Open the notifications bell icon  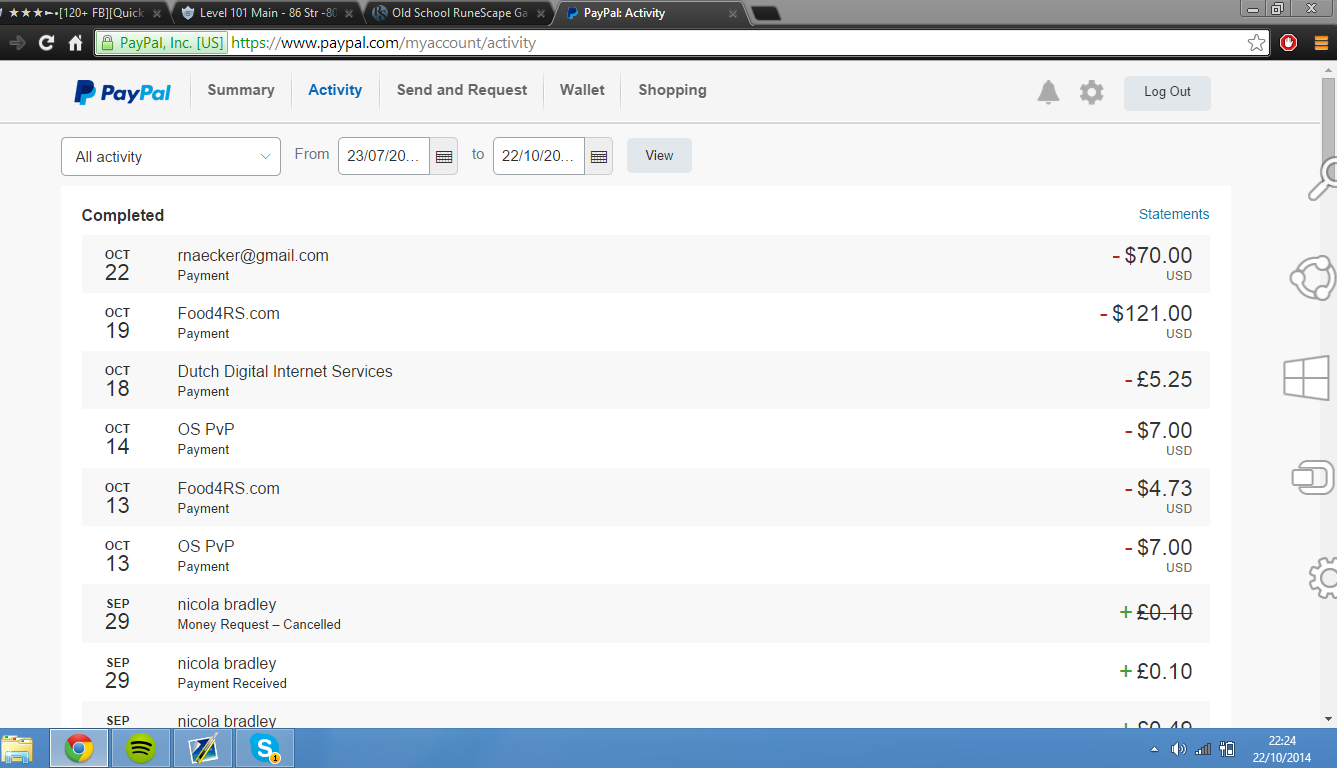point(1048,93)
